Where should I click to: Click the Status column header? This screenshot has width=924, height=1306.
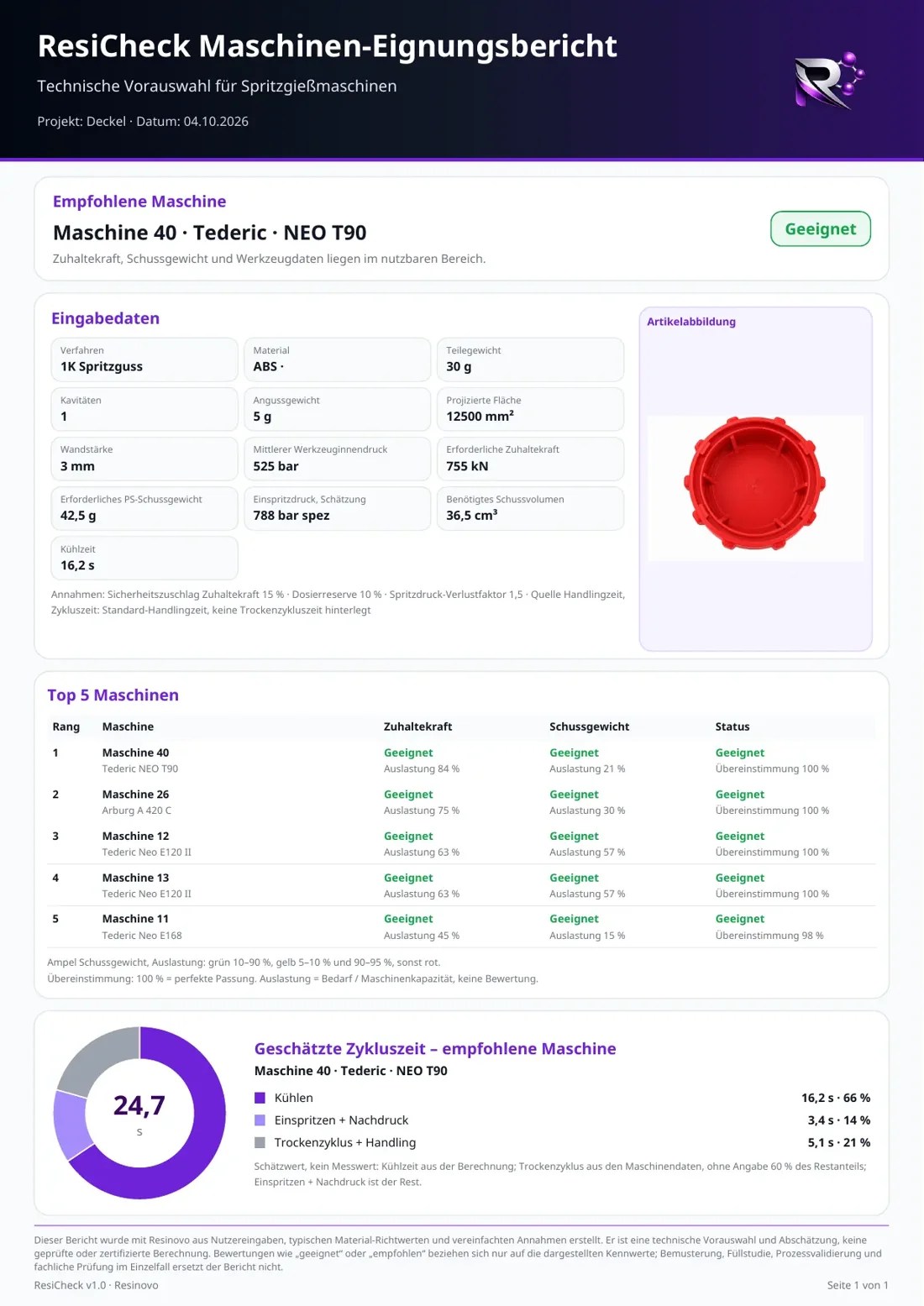tap(732, 726)
